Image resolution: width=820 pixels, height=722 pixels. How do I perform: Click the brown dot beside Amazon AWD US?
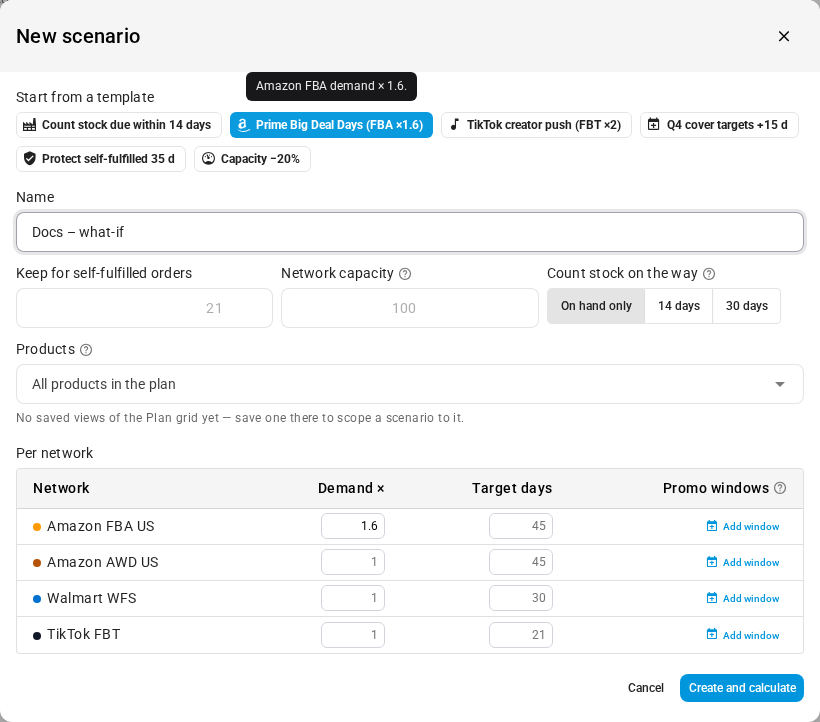pyautogui.click(x=37, y=563)
